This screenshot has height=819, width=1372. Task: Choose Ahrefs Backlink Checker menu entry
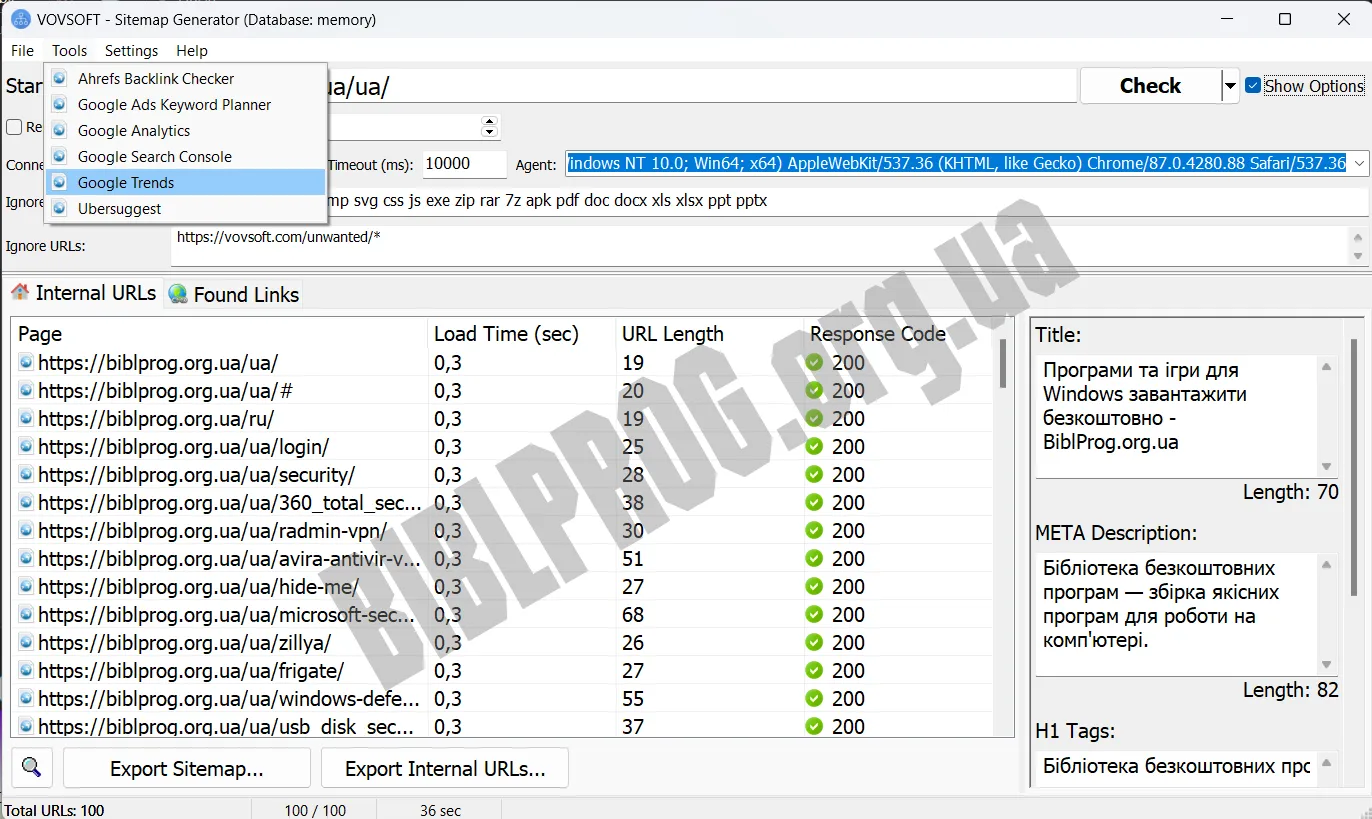(186, 78)
